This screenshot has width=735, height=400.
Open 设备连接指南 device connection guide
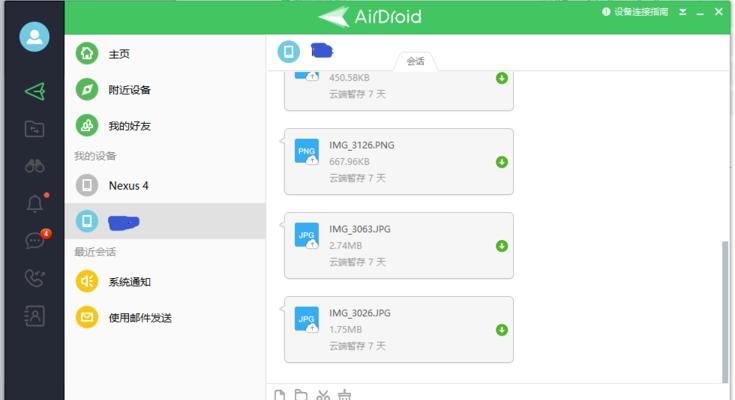635,12
